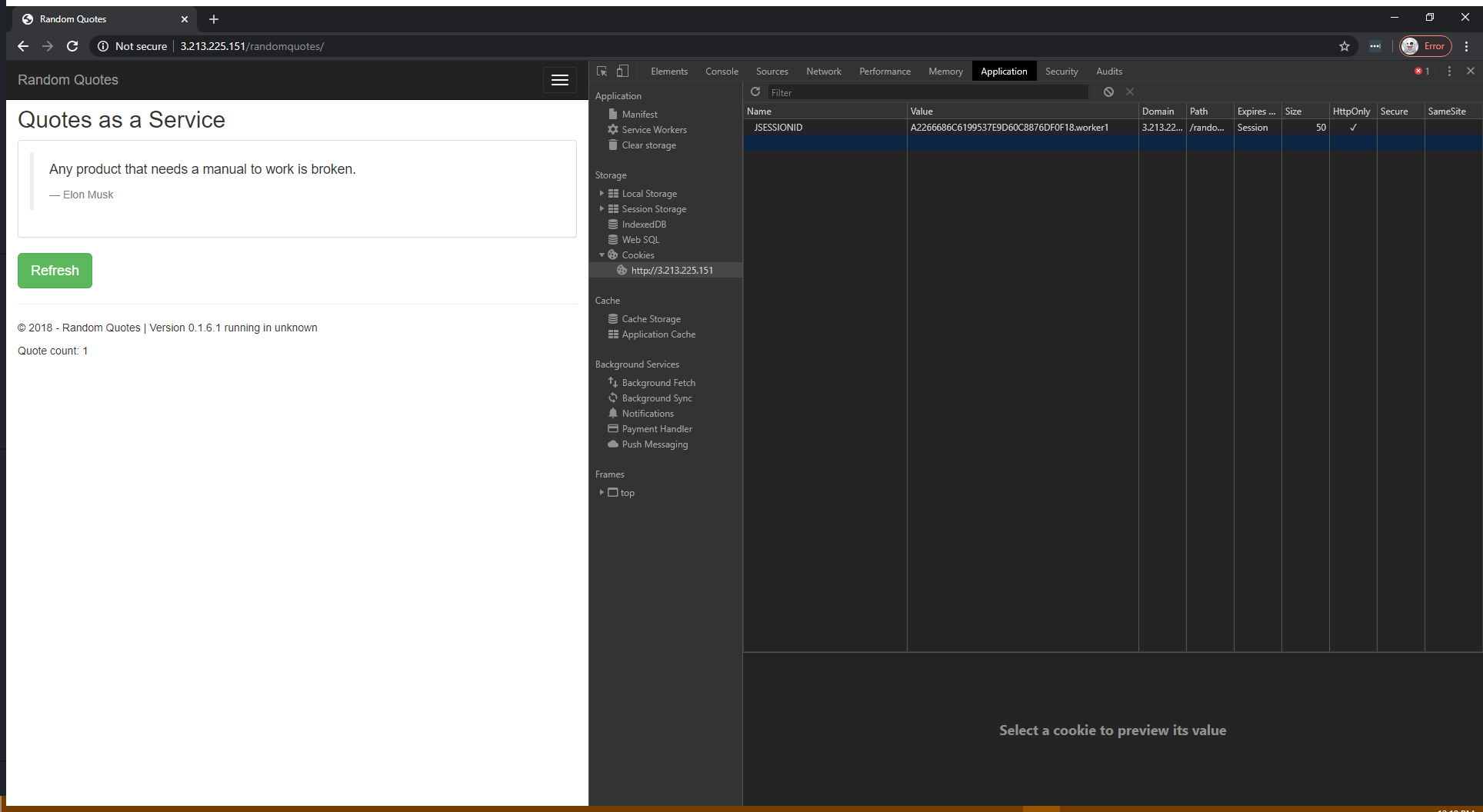Click the green Refresh button
Viewport: 1483px width, 812px height.
[x=55, y=271]
